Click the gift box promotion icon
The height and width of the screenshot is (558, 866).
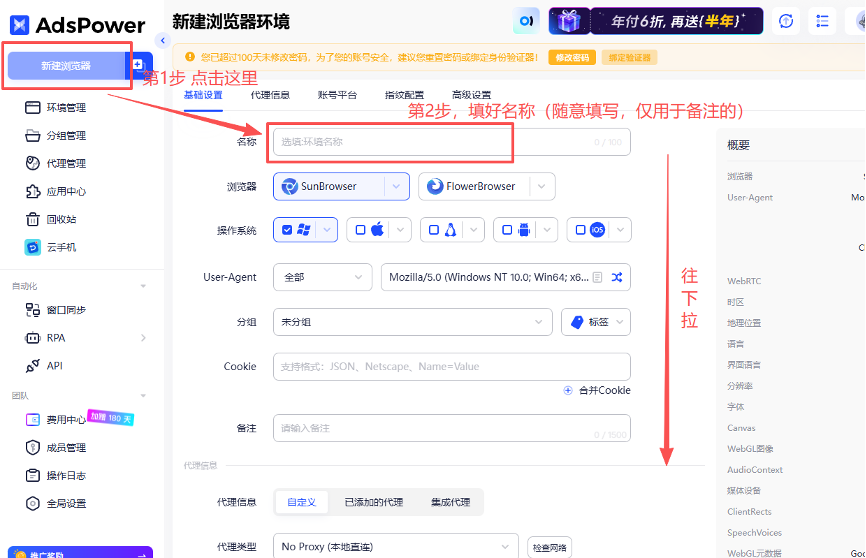(x=570, y=21)
